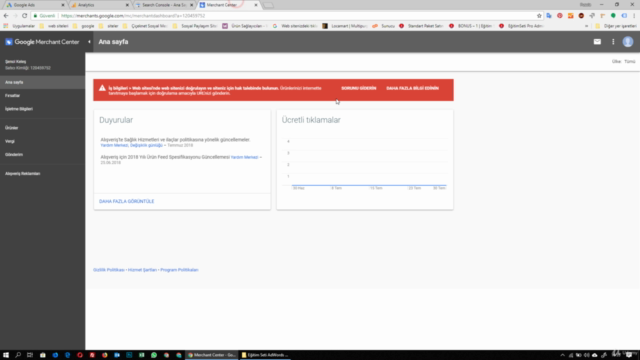Click the Google Merchant Center logo

pyautogui.click(x=42, y=42)
